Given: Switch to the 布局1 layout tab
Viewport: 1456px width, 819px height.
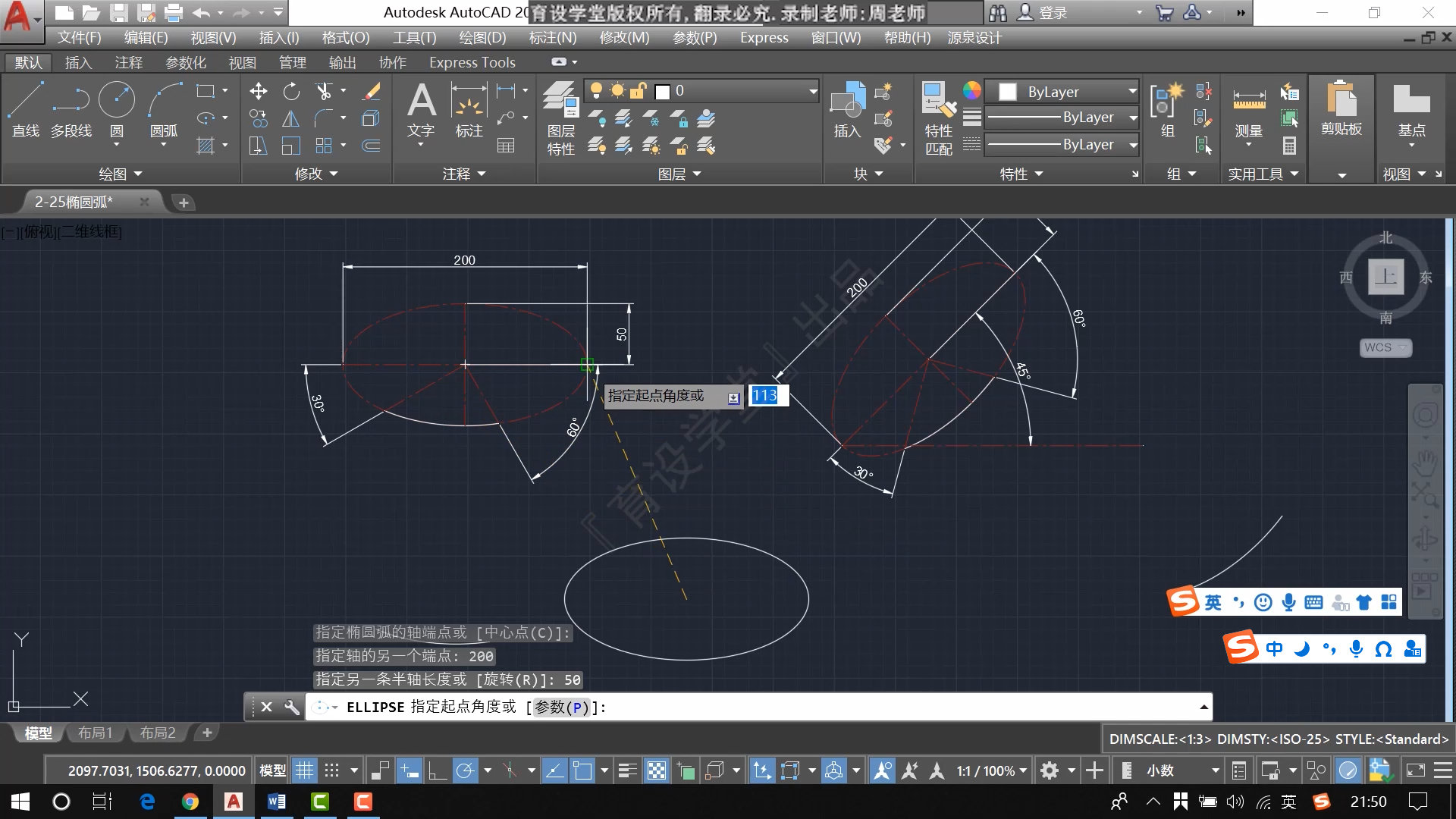Looking at the screenshot, I should pyautogui.click(x=95, y=733).
